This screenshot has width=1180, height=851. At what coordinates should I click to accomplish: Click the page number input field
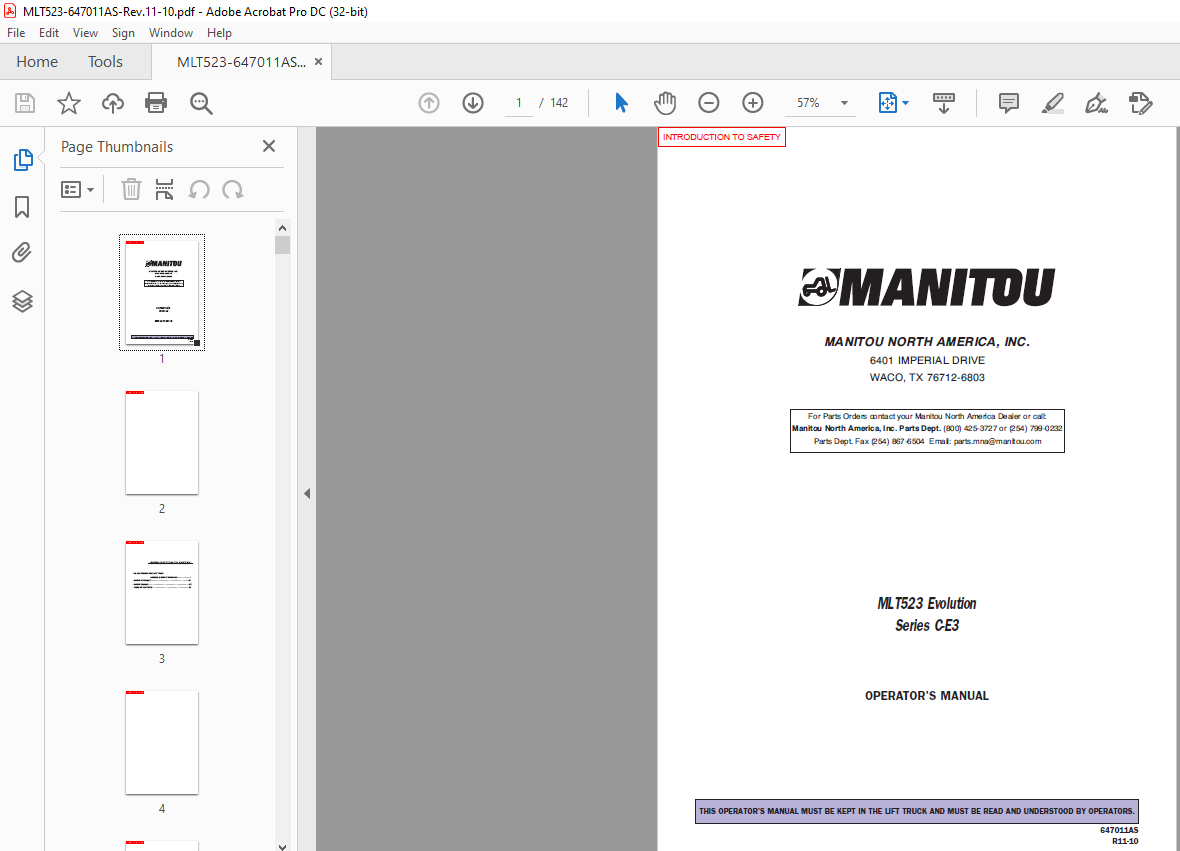[519, 103]
